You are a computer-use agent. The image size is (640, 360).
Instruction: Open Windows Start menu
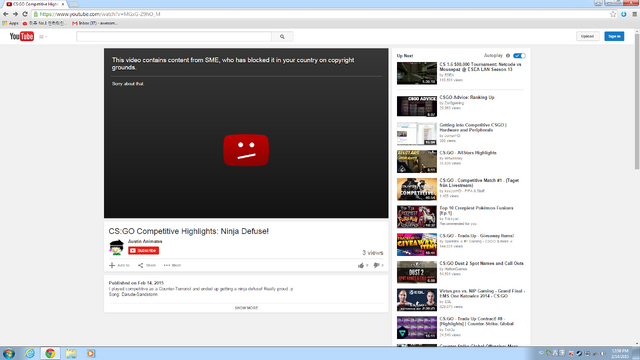pyautogui.click(x=9, y=353)
